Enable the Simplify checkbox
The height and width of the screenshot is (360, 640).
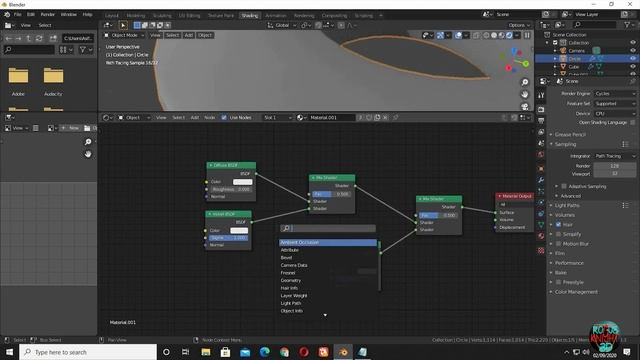point(558,234)
